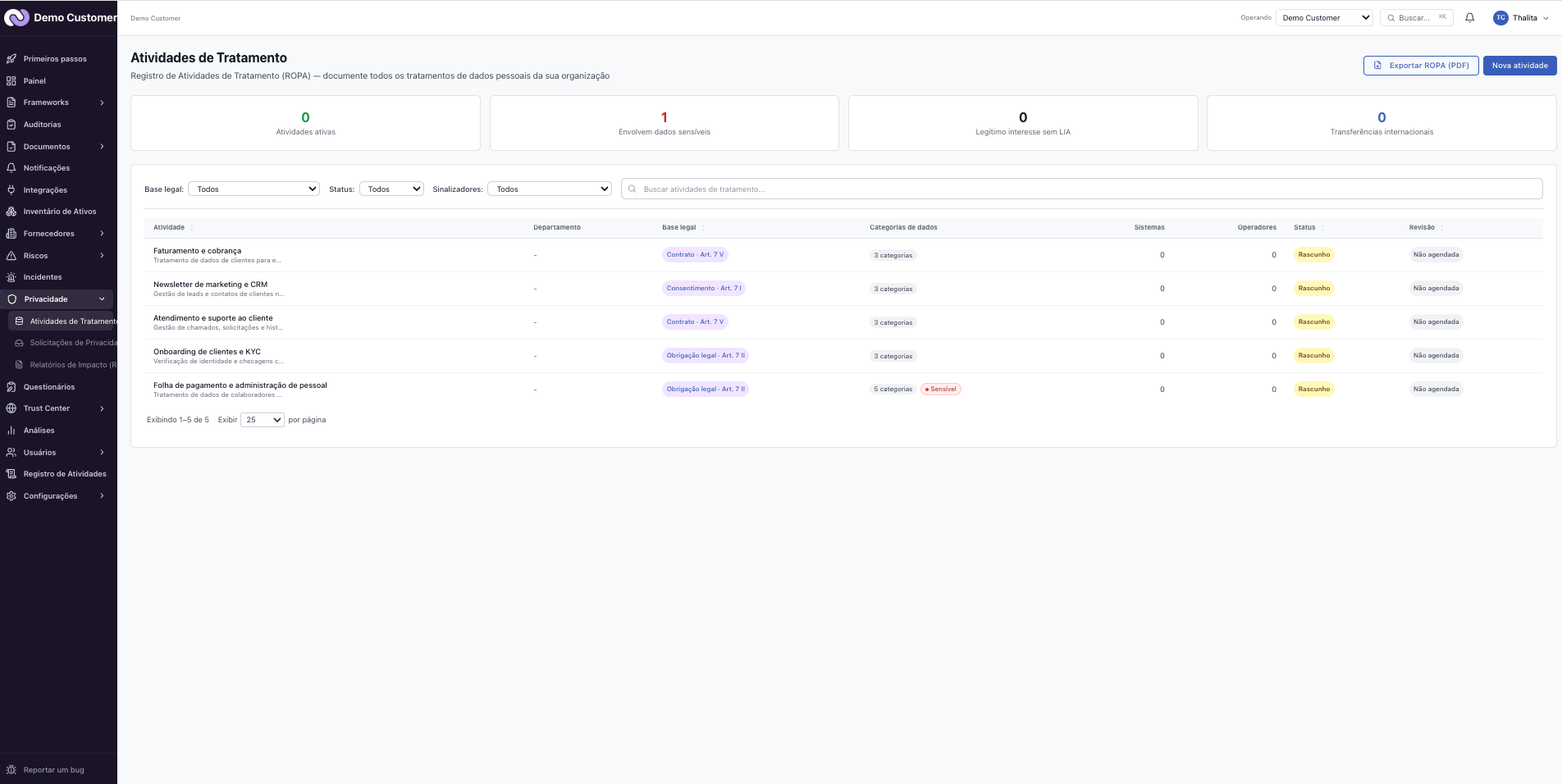Click the Privacidade shield icon

pyautogui.click(x=11, y=299)
